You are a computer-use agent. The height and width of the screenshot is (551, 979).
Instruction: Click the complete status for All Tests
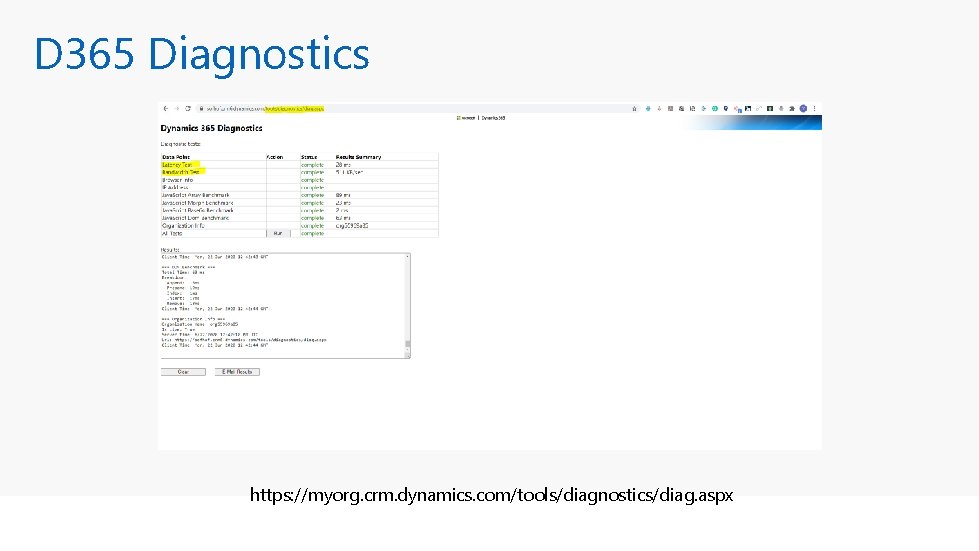tap(312, 233)
